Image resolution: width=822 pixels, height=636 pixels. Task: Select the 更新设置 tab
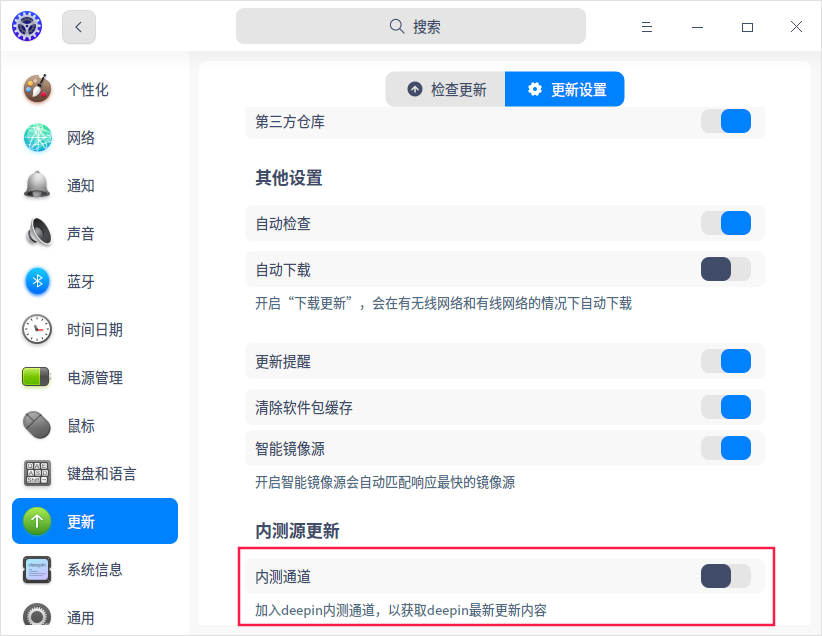(565, 88)
